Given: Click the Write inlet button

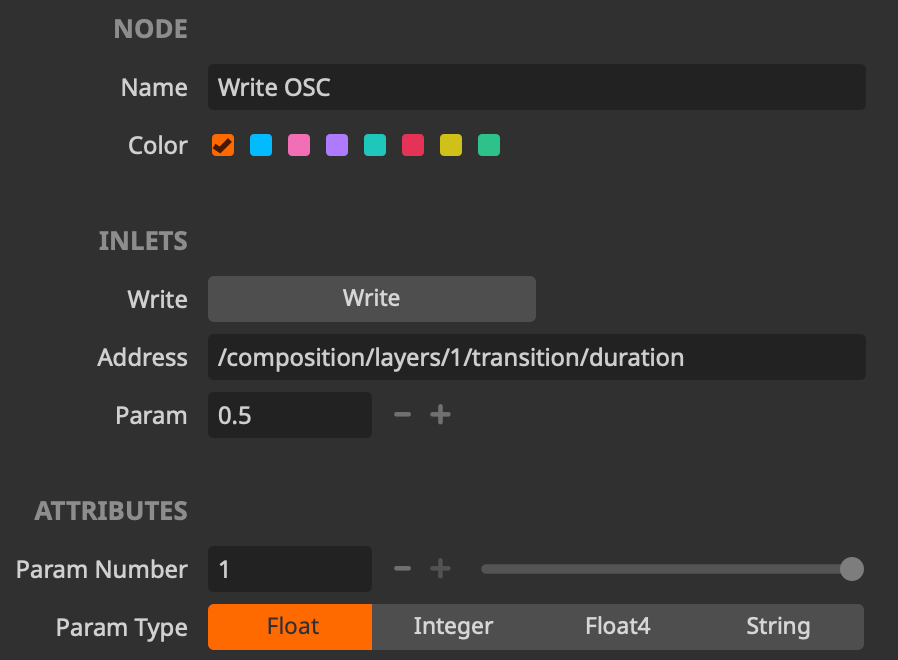Looking at the screenshot, I should (371, 299).
